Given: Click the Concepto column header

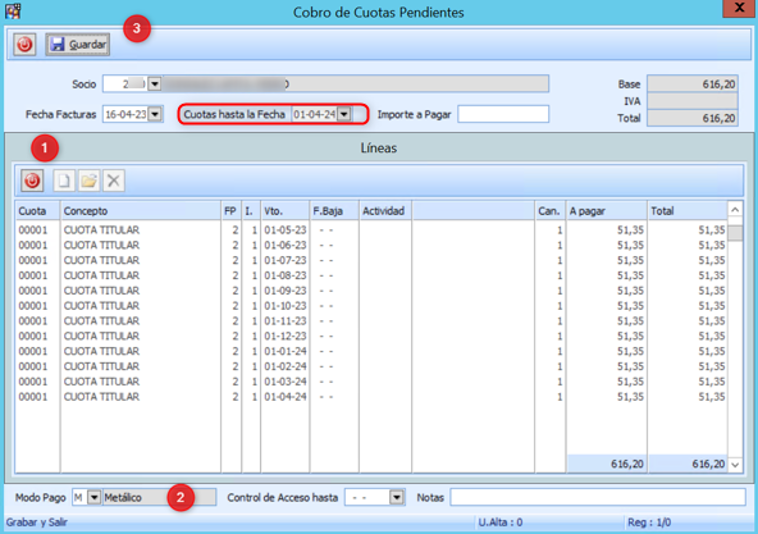Looking at the screenshot, I should click(140, 211).
